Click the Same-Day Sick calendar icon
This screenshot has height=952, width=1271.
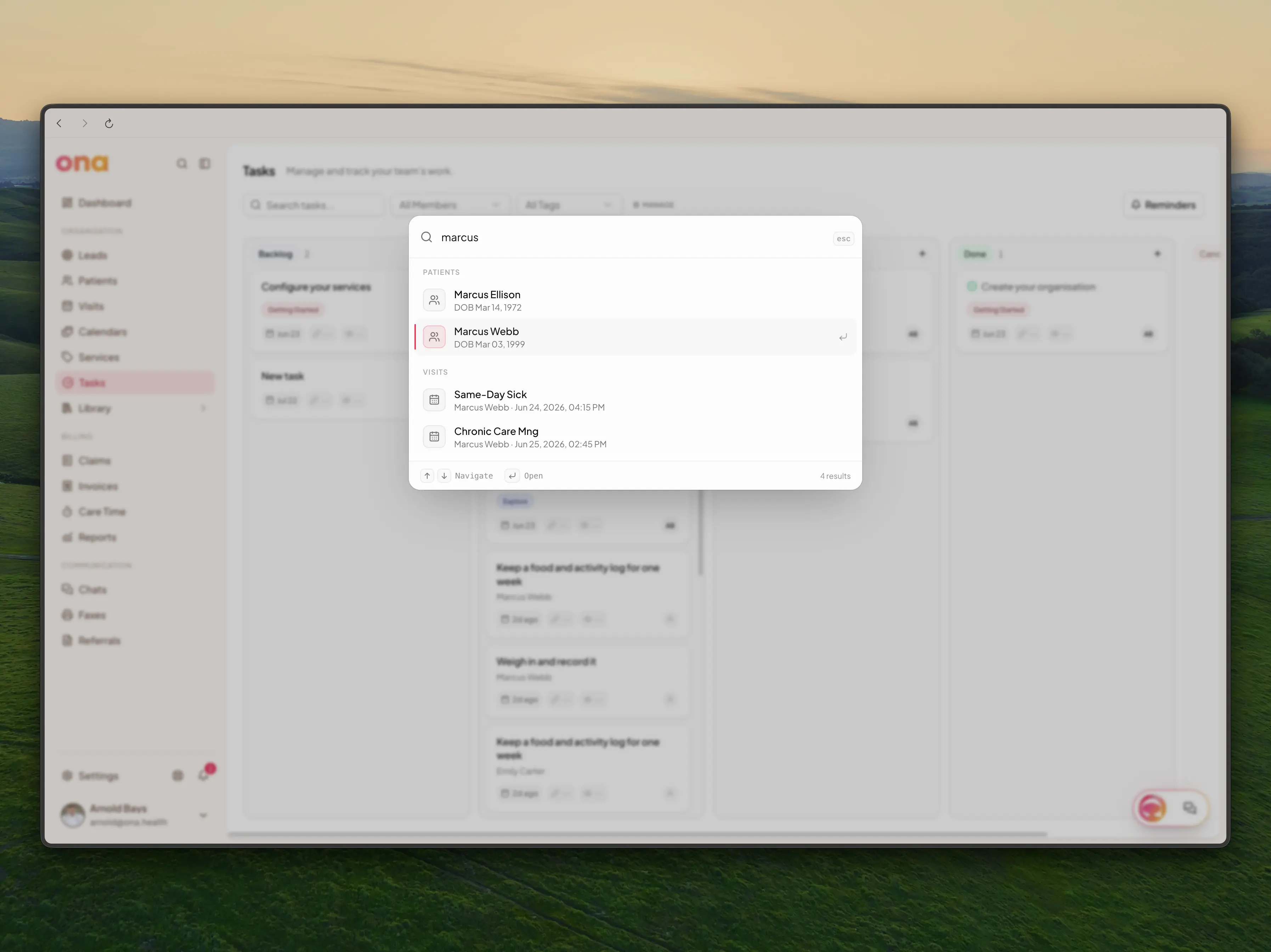pos(434,400)
